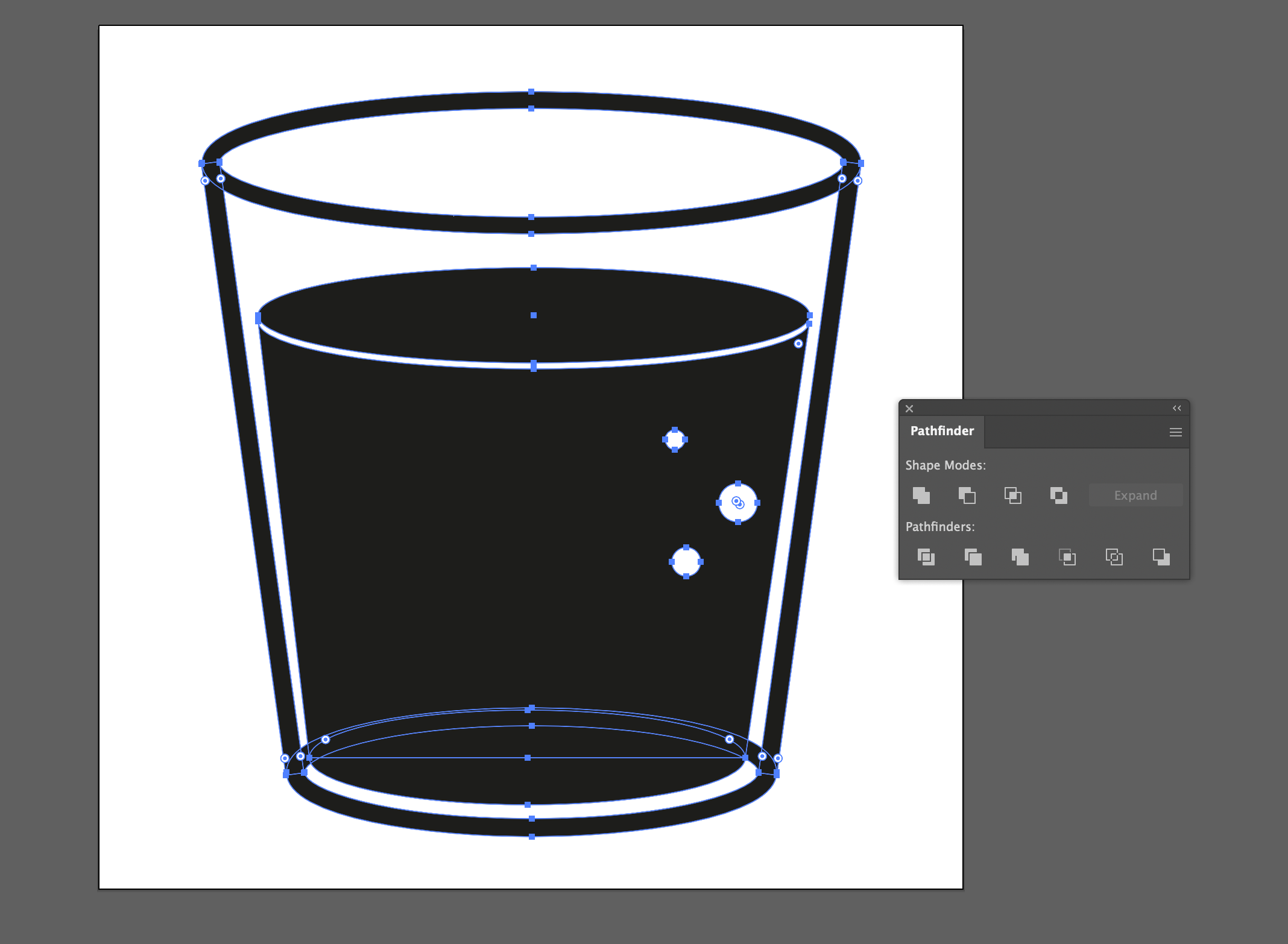The width and height of the screenshot is (1288, 944).
Task: Click the Minus Front shape mode icon
Action: click(x=967, y=496)
